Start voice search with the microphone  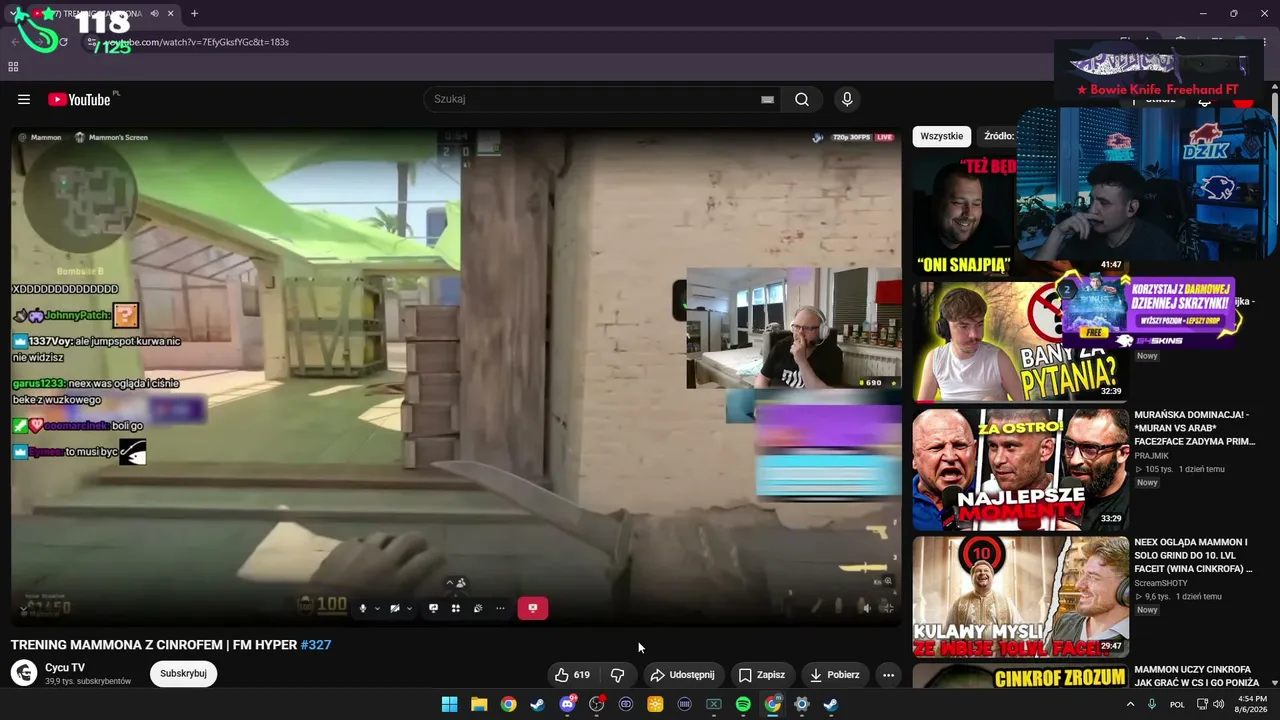[847, 99]
